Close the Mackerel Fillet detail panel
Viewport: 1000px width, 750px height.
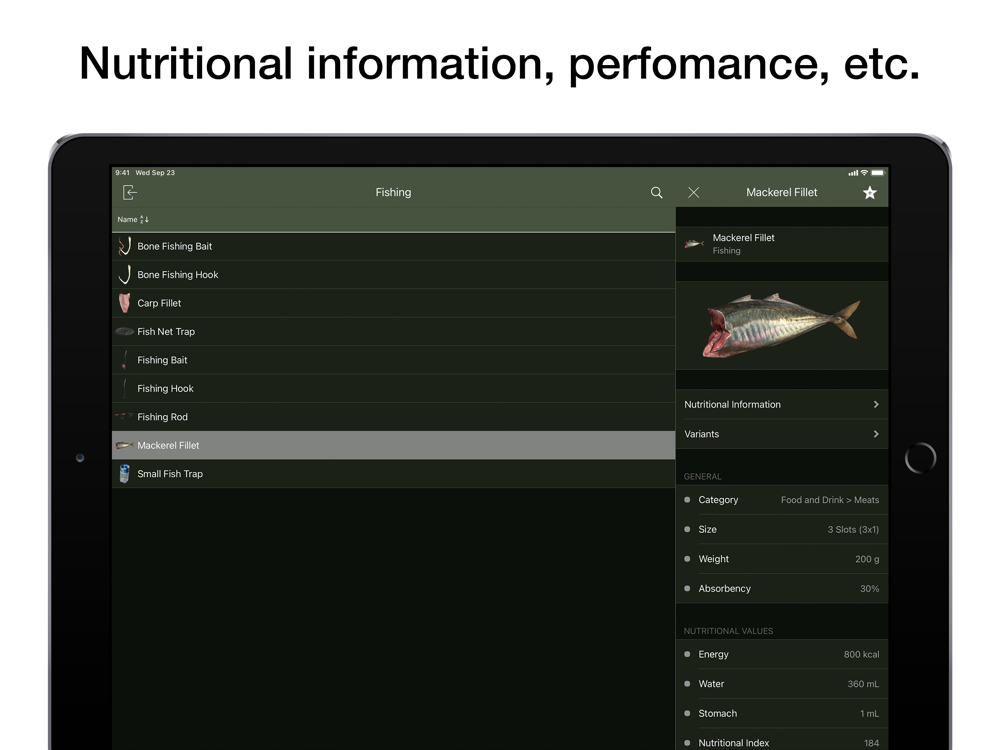(694, 193)
